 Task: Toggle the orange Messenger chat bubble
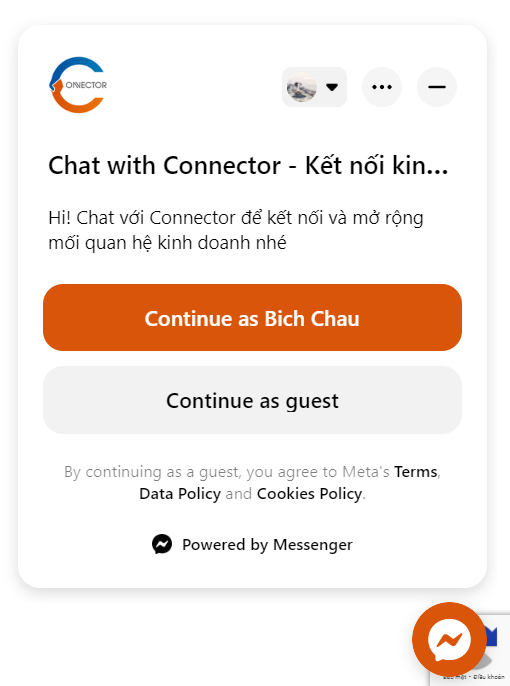449,640
